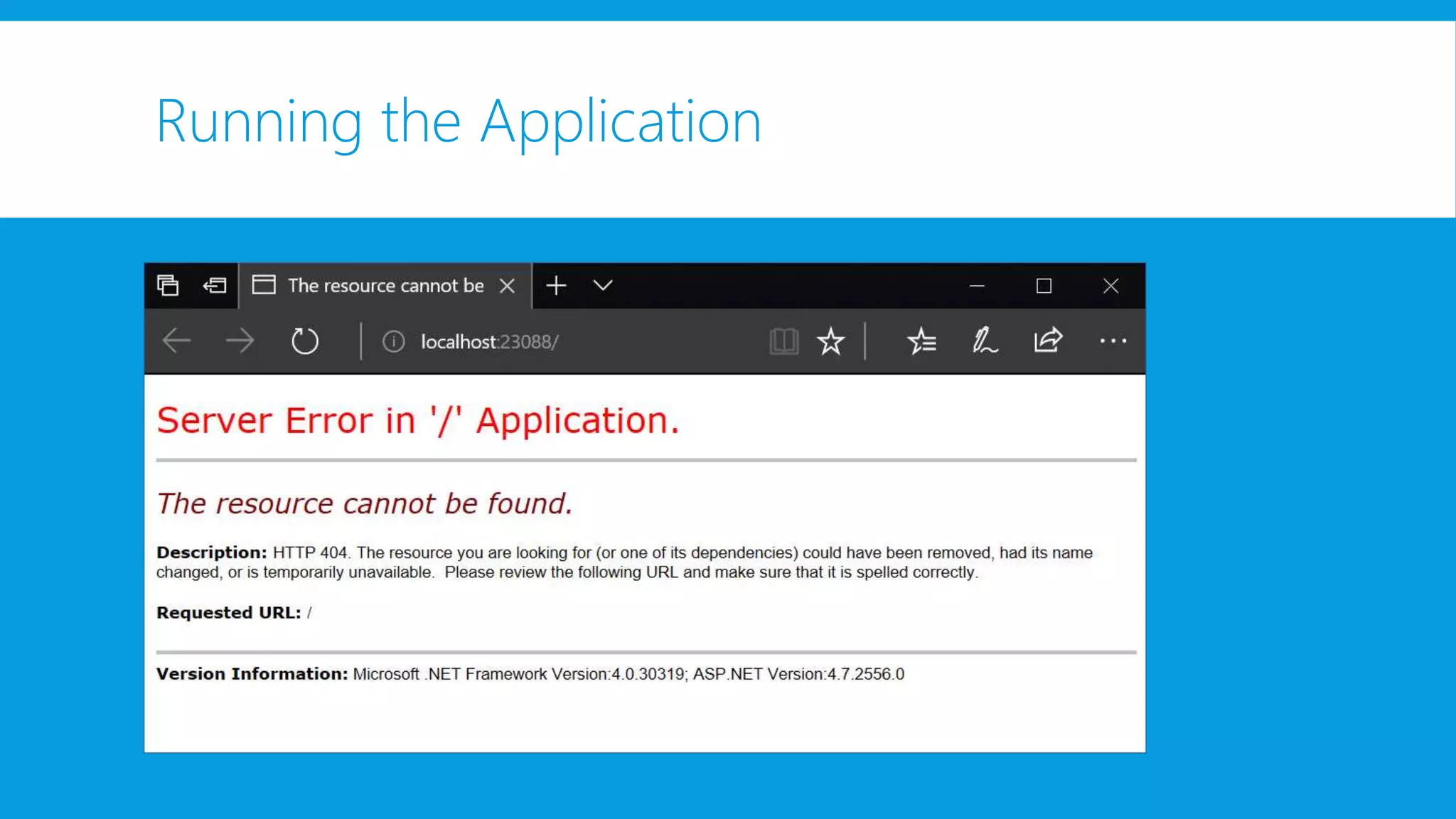This screenshot has width=1456, height=819.
Task: Share this page icon
Action: pyautogui.click(x=1048, y=340)
